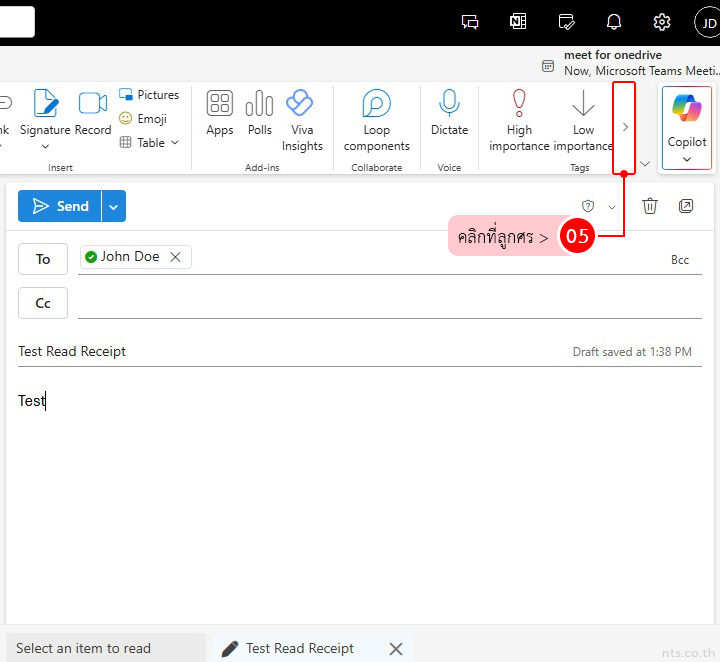The height and width of the screenshot is (662, 720).
Task: Mark message as Low importance
Action: click(x=583, y=120)
